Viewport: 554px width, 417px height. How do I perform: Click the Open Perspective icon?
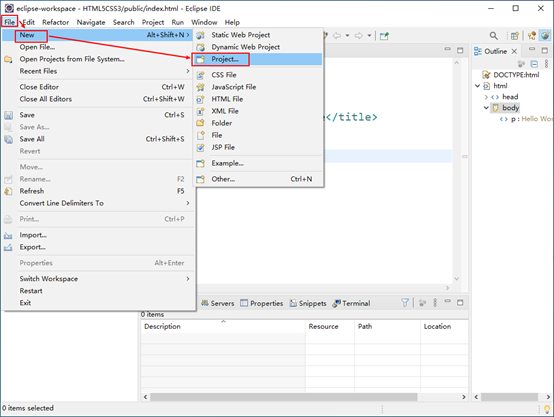(515, 36)
